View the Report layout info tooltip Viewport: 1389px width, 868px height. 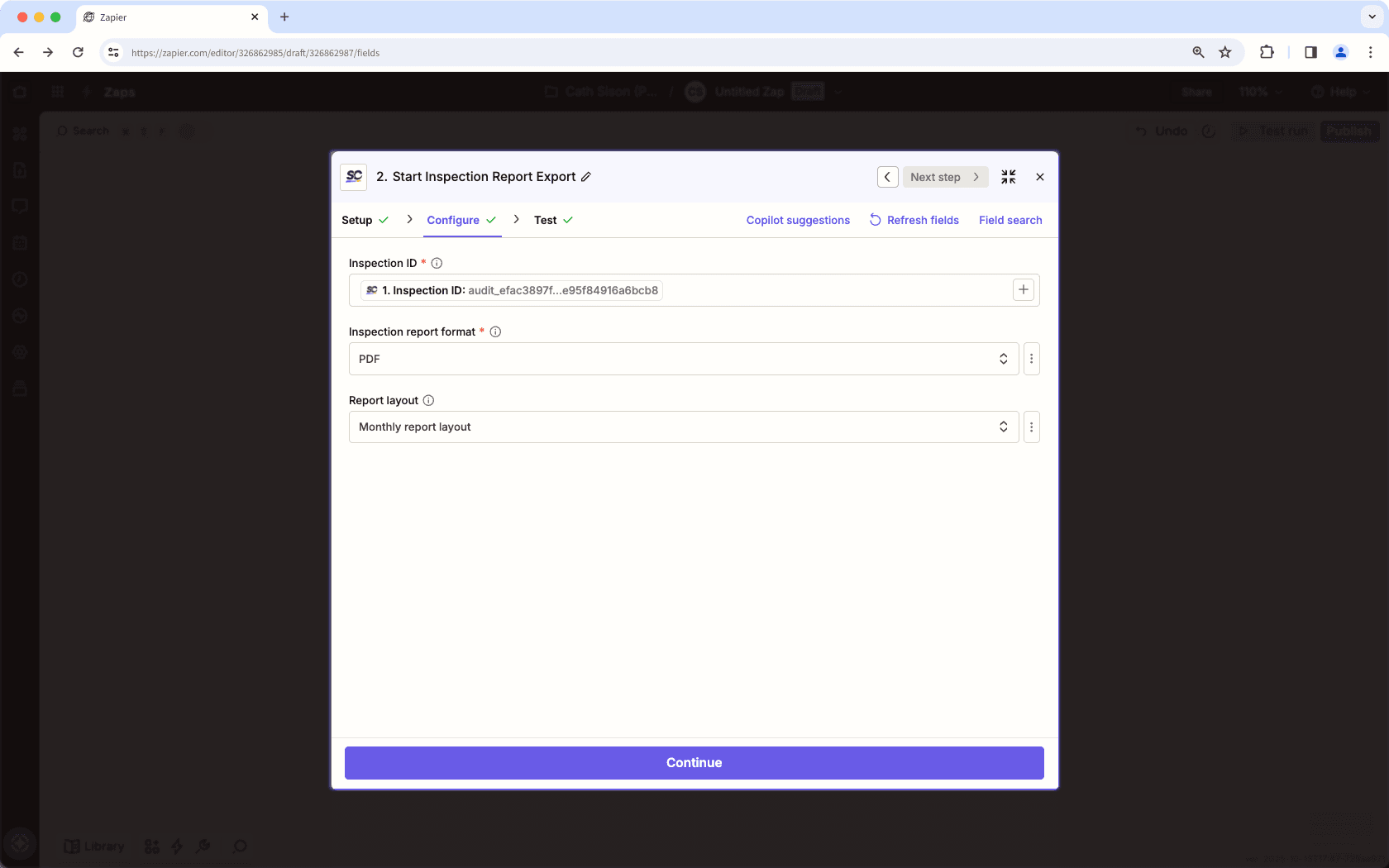(428, 400)
